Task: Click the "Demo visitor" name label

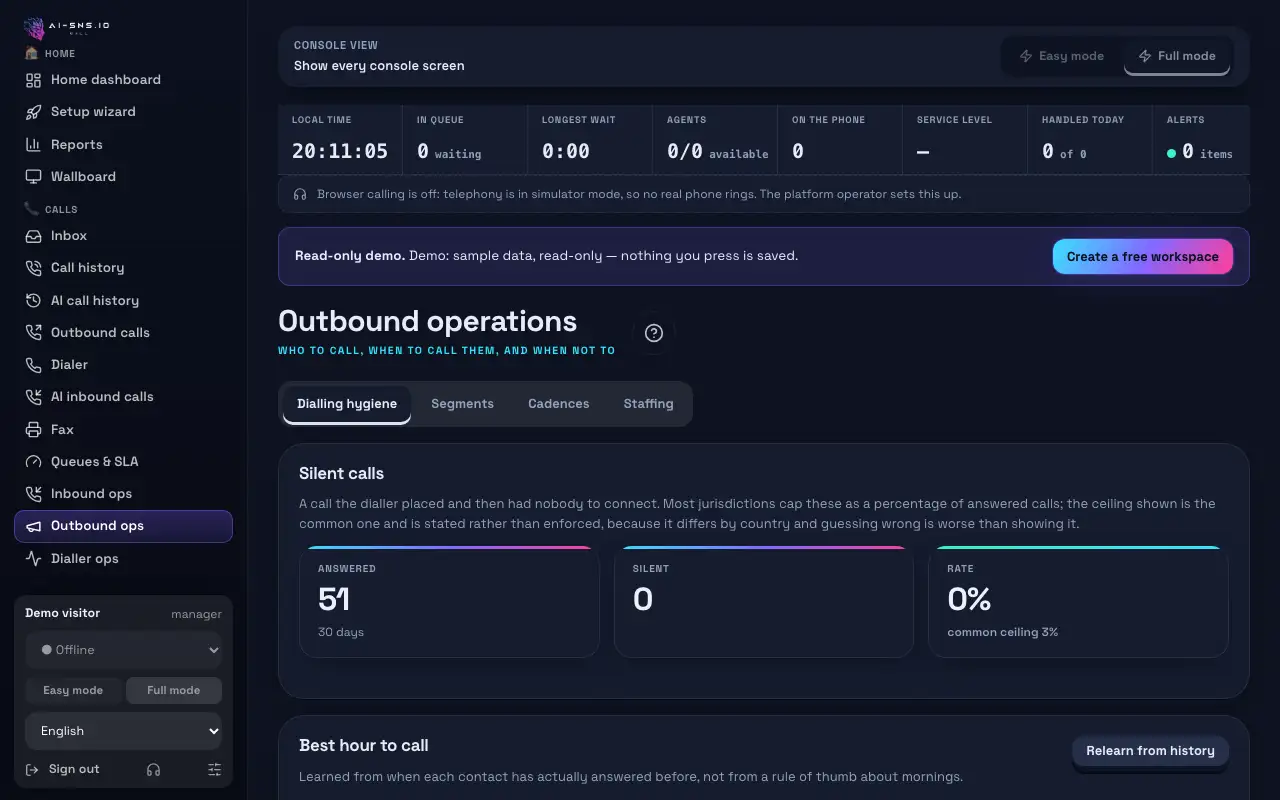Action: (62, 613)
